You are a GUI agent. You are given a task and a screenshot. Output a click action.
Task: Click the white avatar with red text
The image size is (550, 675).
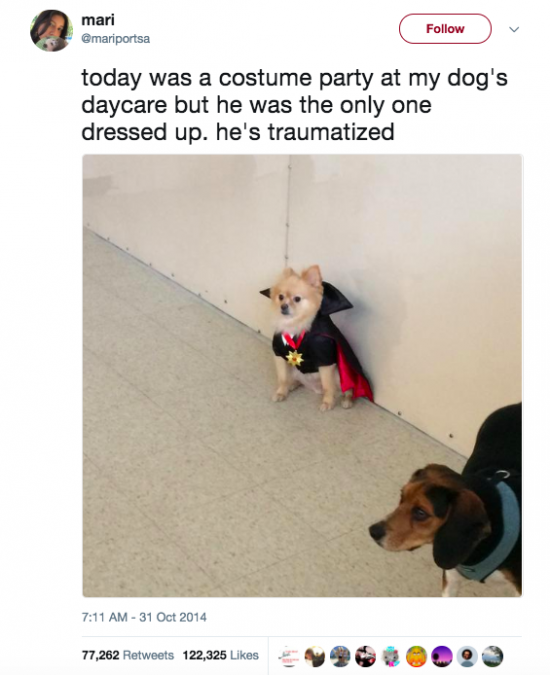tap(289, 656)
